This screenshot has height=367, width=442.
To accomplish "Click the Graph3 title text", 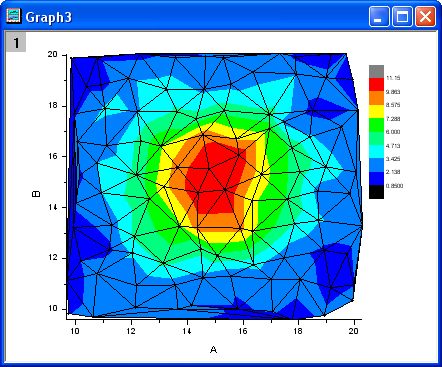I will [x=49, y=17].
